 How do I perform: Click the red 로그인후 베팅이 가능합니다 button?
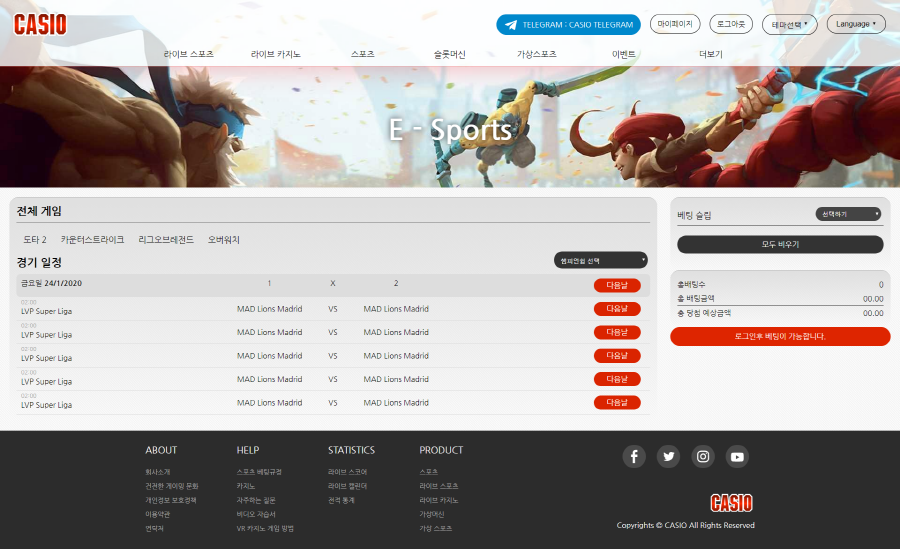click(x=780, y=336)
